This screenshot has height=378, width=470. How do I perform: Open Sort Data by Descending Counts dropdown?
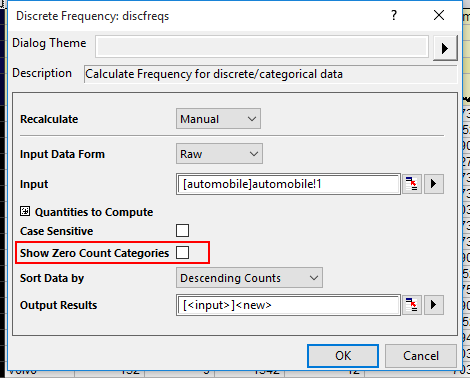[x=249, y=278]
